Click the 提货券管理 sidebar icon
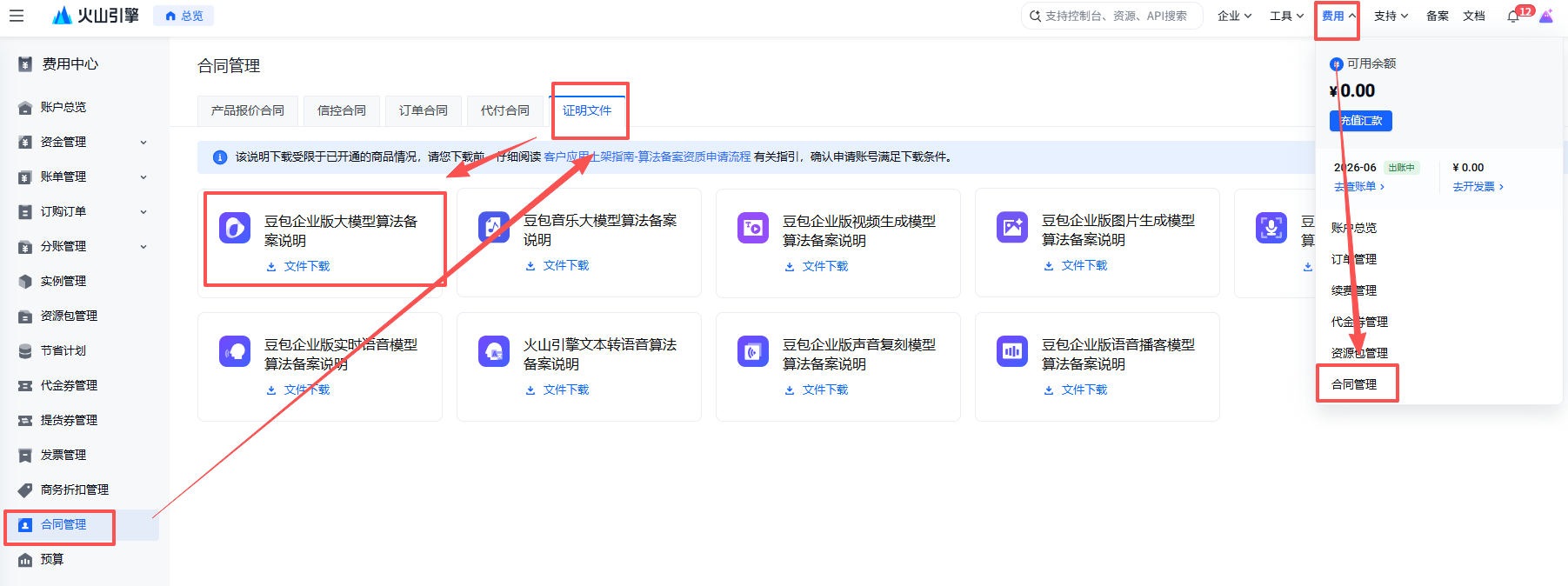 click(25, 420)
